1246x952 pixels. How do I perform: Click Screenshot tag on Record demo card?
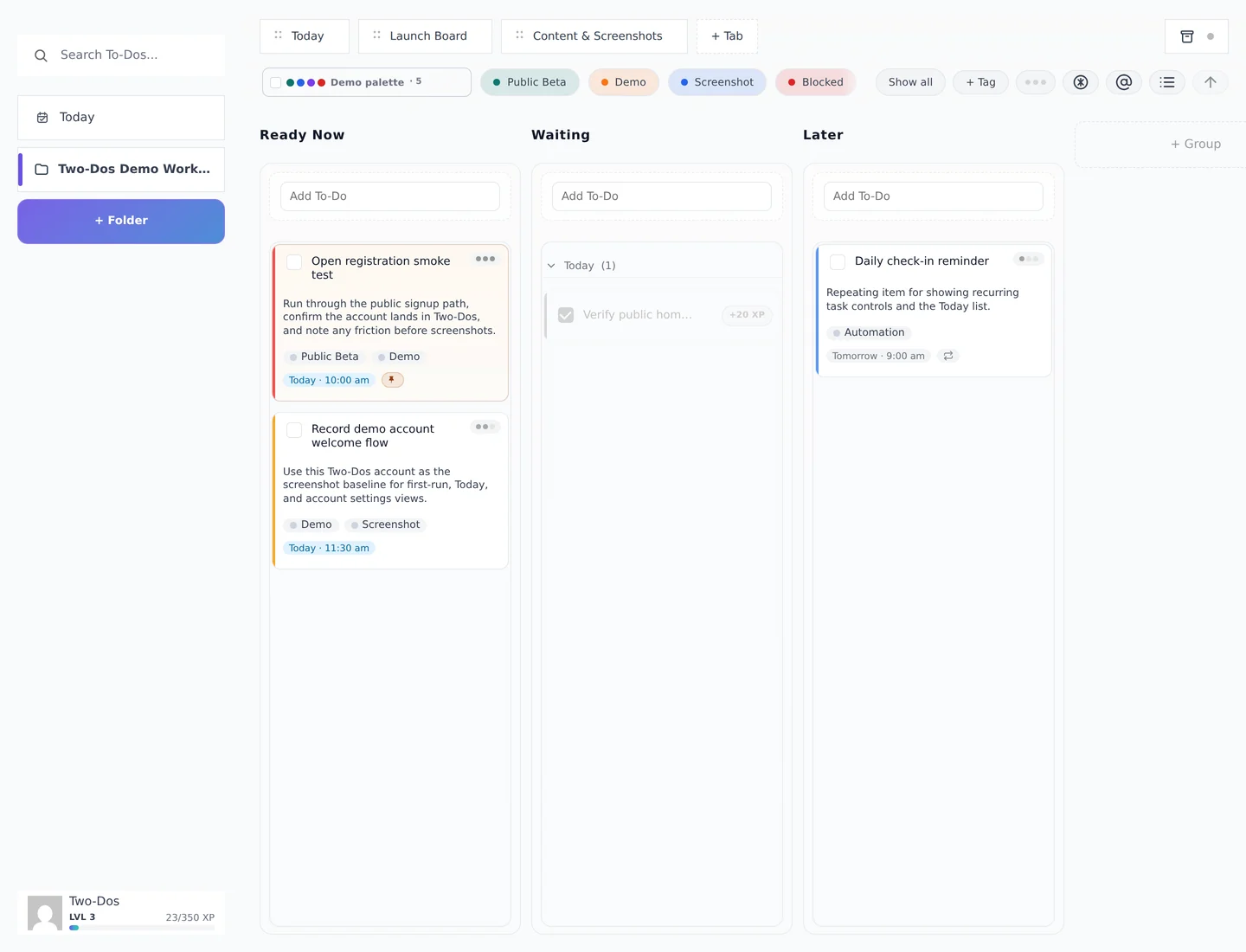[x=385, y=524]
